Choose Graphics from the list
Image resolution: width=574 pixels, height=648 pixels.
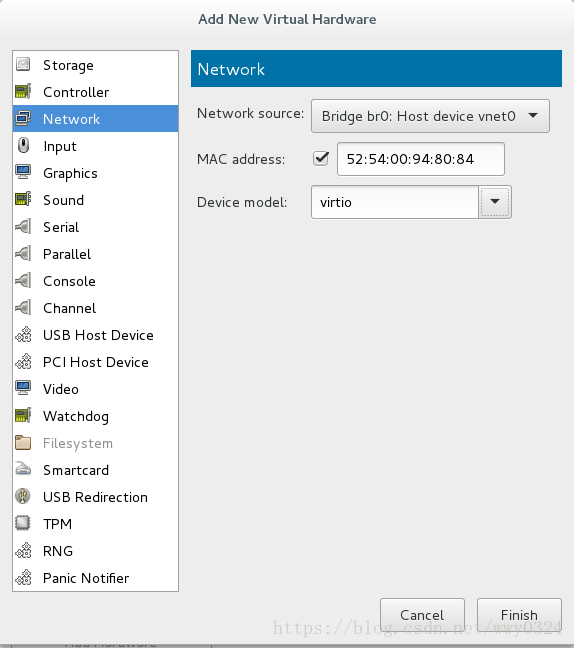tap(95, 173)
